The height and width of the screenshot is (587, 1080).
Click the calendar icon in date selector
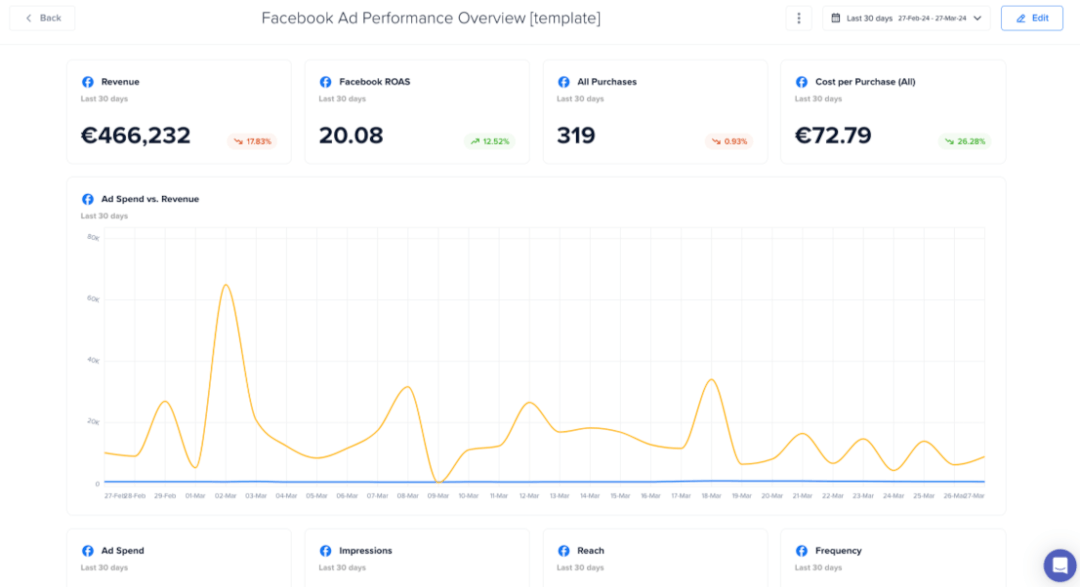[835, 18]
